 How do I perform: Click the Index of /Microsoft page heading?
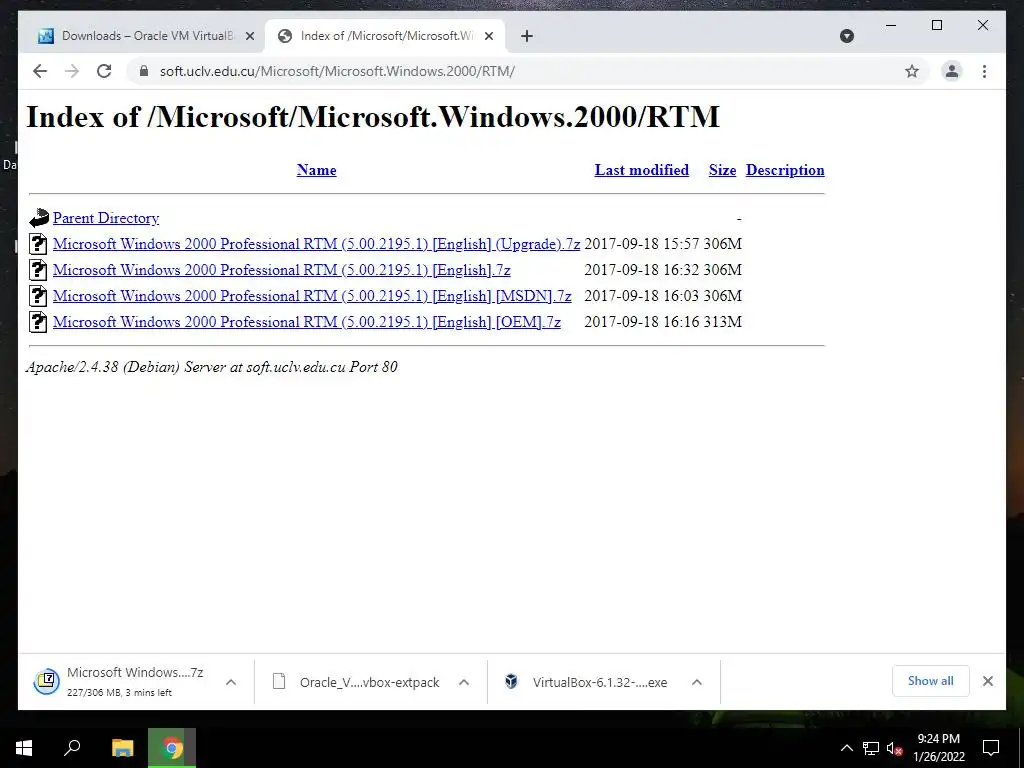click(x=373, y=117)
